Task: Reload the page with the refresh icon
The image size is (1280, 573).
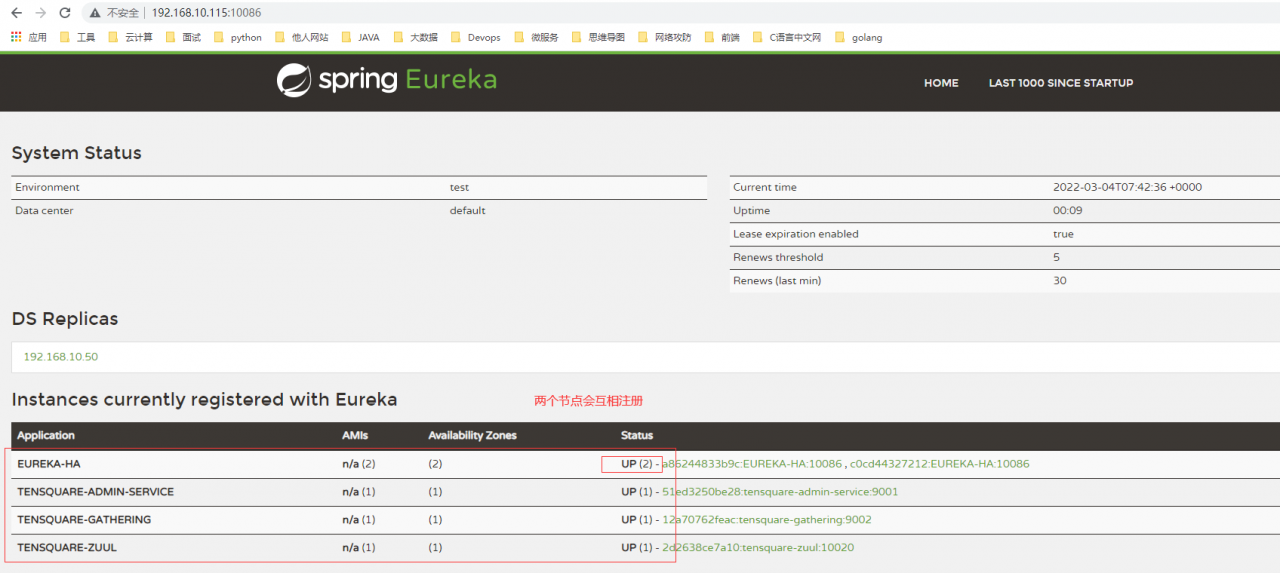Action: click(65, 13)
